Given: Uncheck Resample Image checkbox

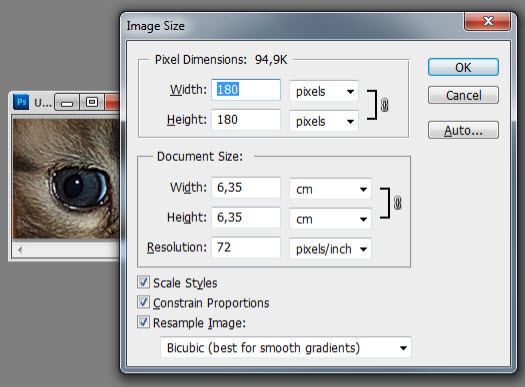Looking at the screenshot, I should click(x=143, y=322).
